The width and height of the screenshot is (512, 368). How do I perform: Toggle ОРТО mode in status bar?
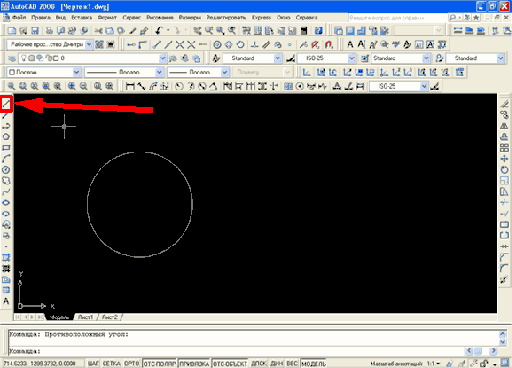pyautogui.click(x=131, y=363)
